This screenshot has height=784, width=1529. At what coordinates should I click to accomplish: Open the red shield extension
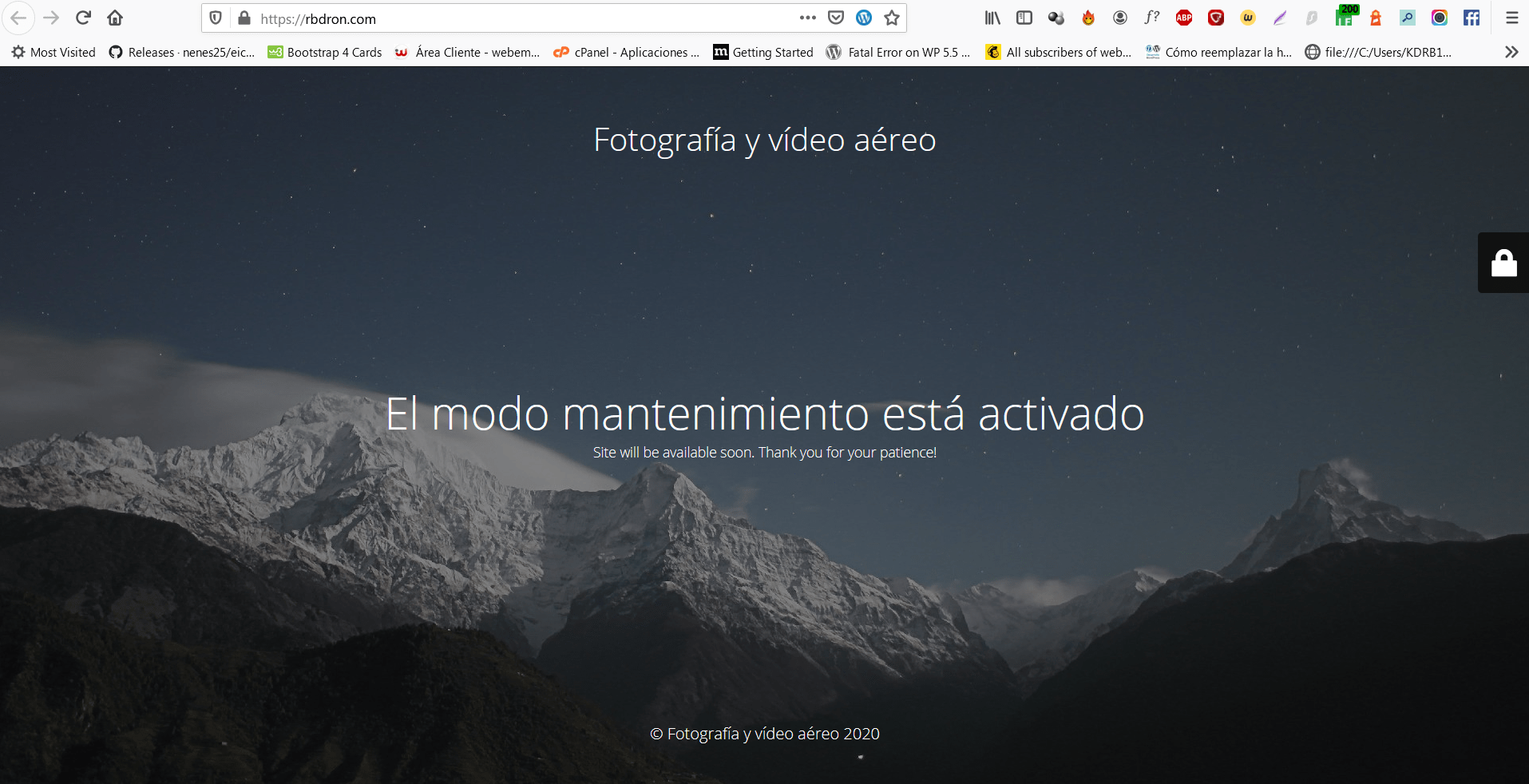[1216, 18]
